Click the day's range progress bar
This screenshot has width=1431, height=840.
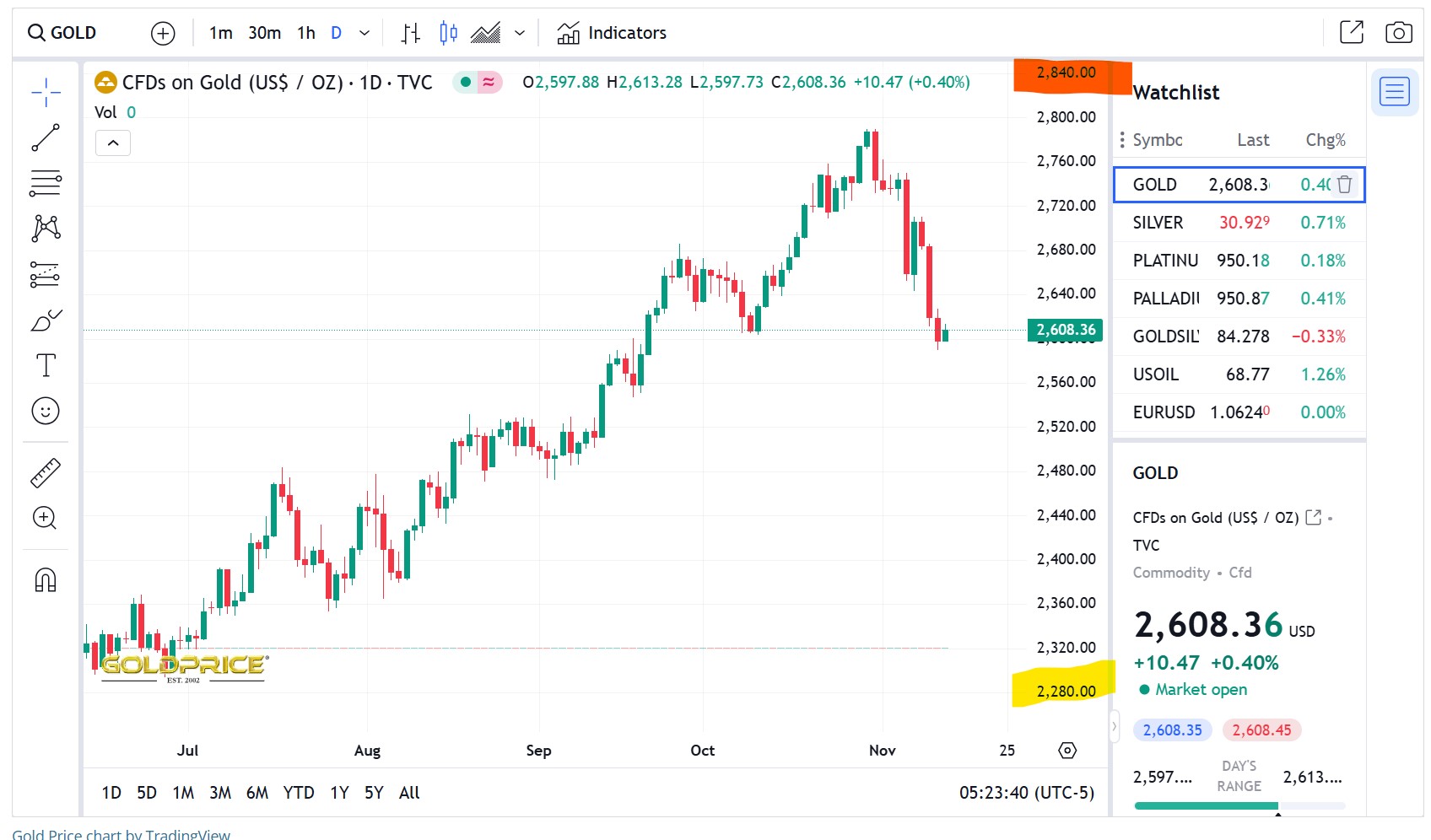pyautogui.click(x=1240, y=806)
